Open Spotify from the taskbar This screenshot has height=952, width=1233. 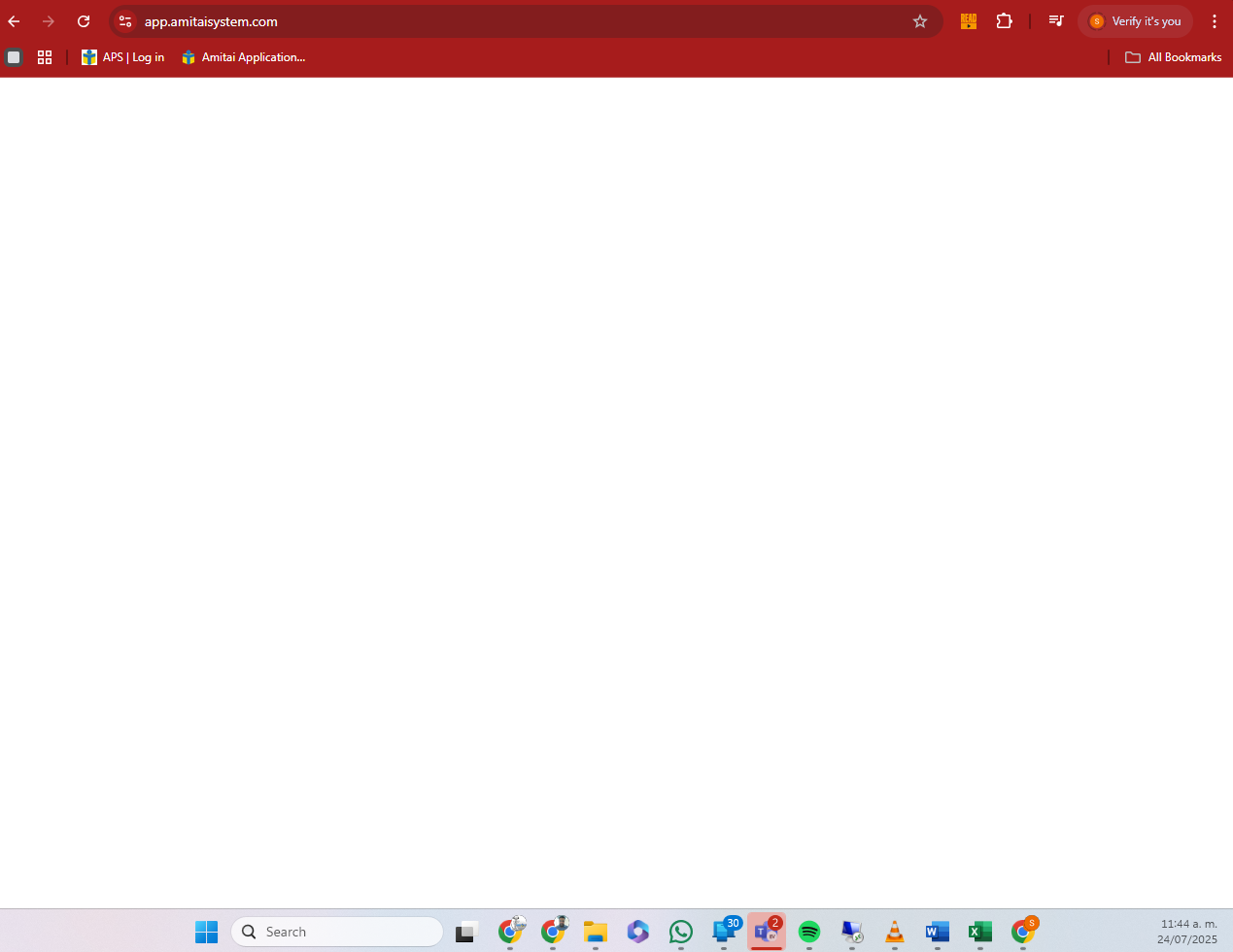click(x=808, y=932)
